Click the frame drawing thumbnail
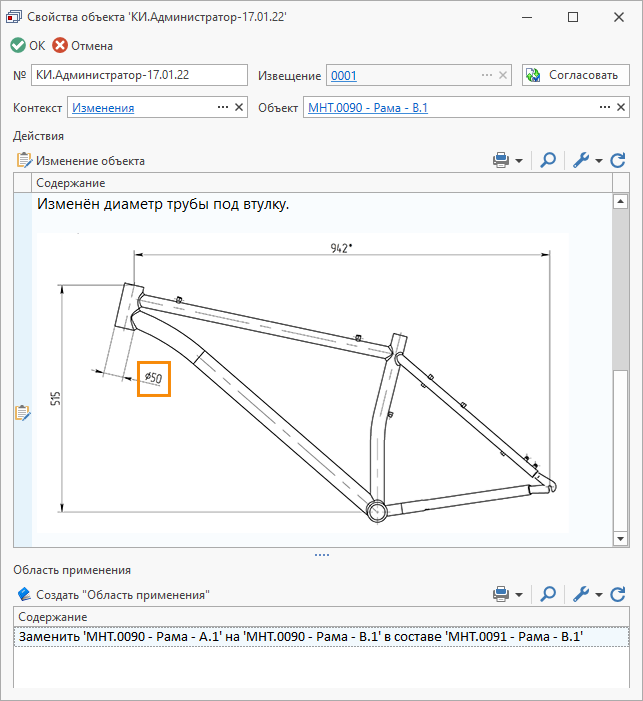643x701 pixels. (x=303, y=382)
